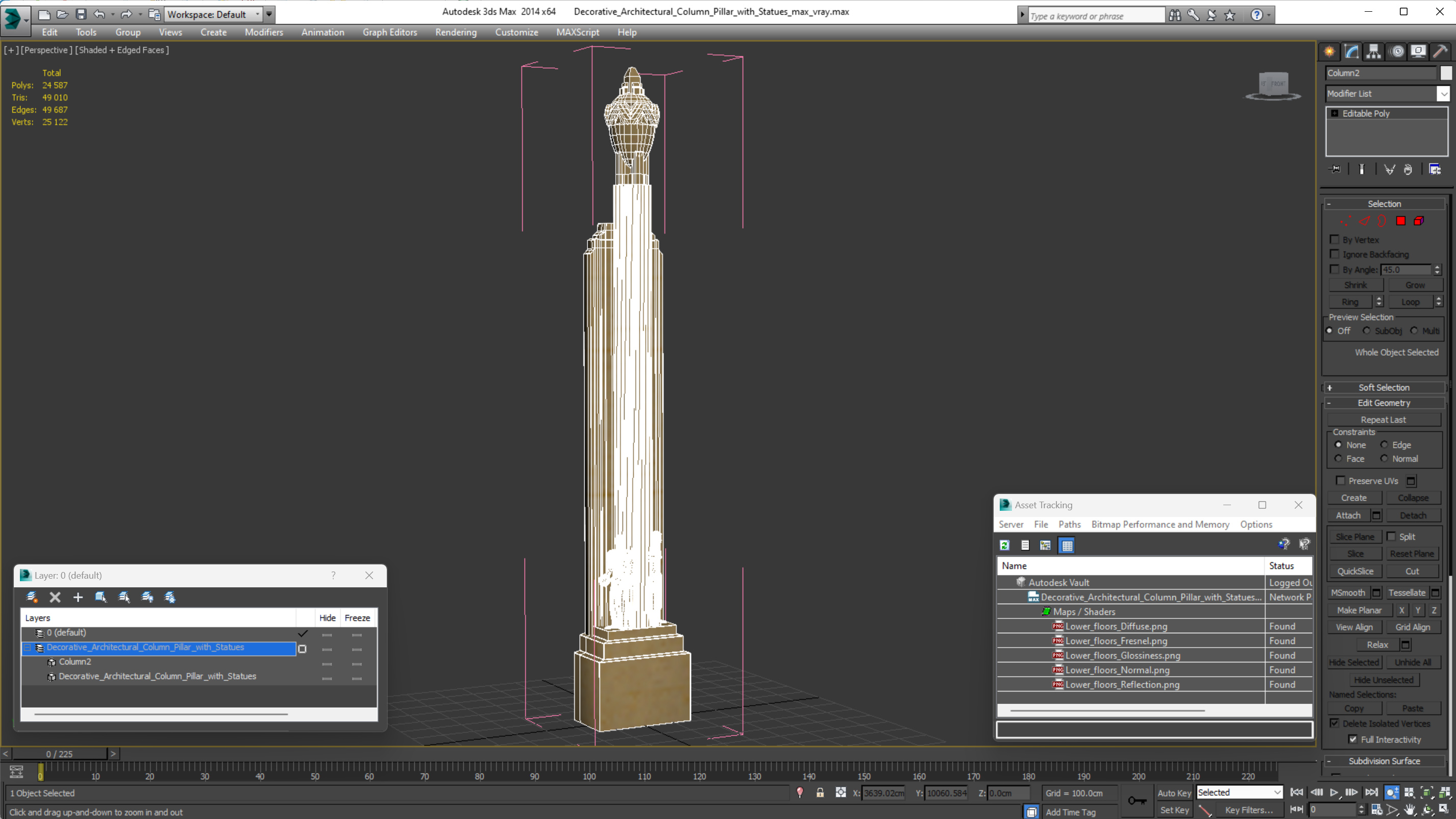The height and width of the screenshot is (819, 1456).
Task: Expand the Edit Geometry rollout
Action: click(x=1383, y=402)
